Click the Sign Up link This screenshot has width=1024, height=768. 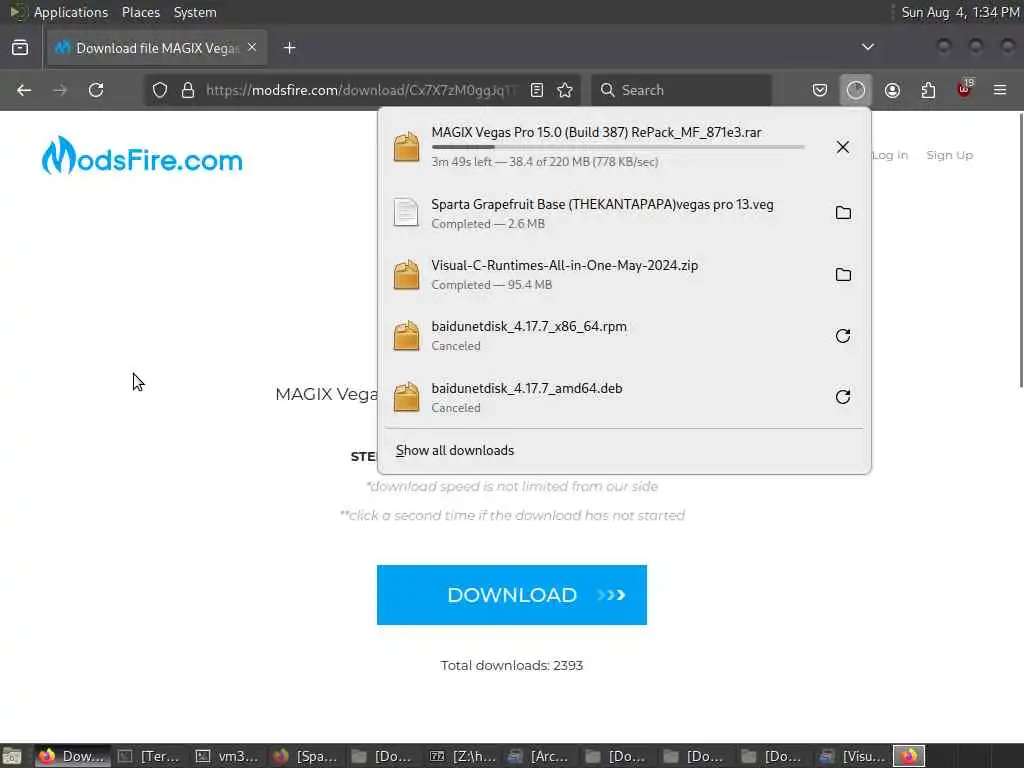coord(950,155)
